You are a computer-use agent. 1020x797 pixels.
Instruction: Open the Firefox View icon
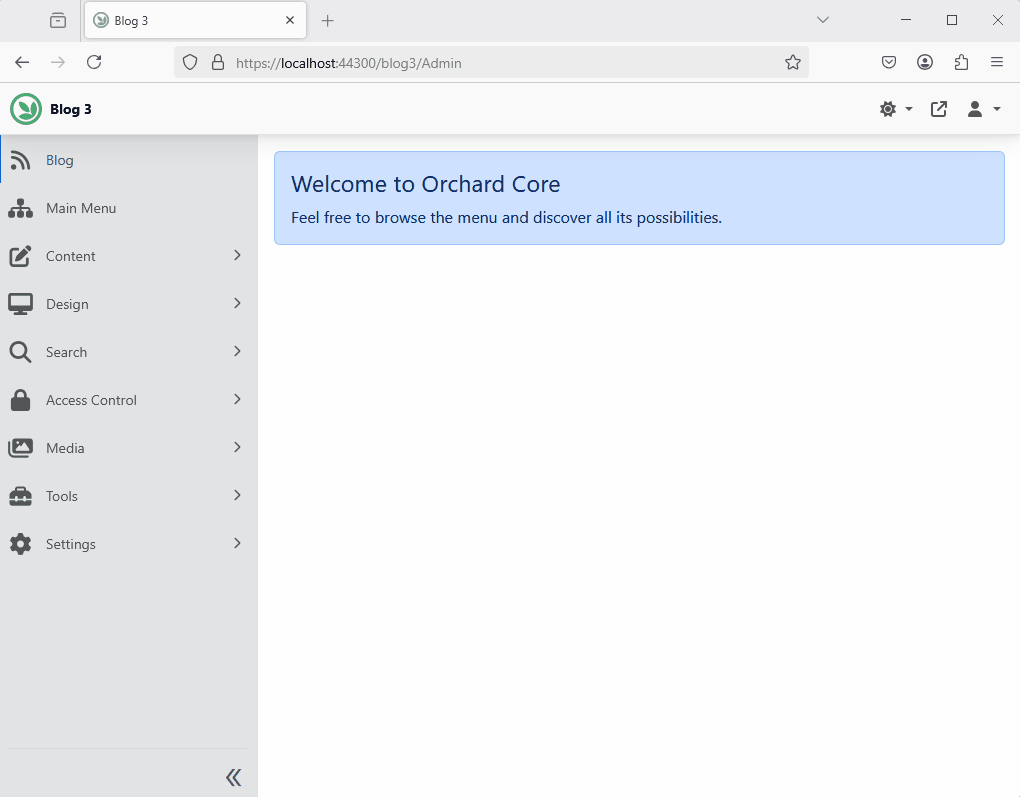click(x=58, y=21)
